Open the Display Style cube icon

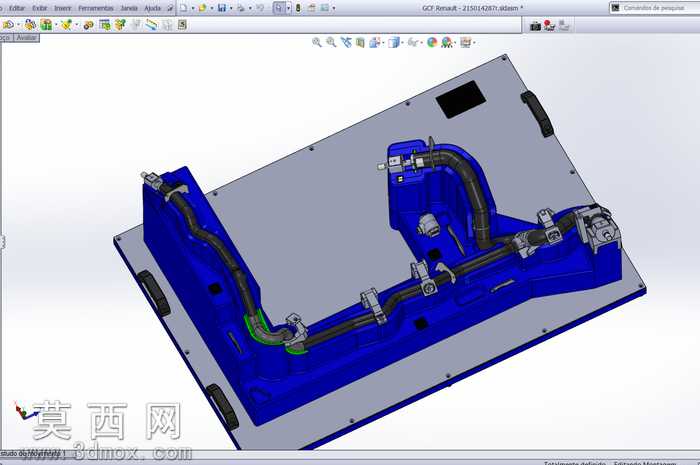(x=393, y=42)
